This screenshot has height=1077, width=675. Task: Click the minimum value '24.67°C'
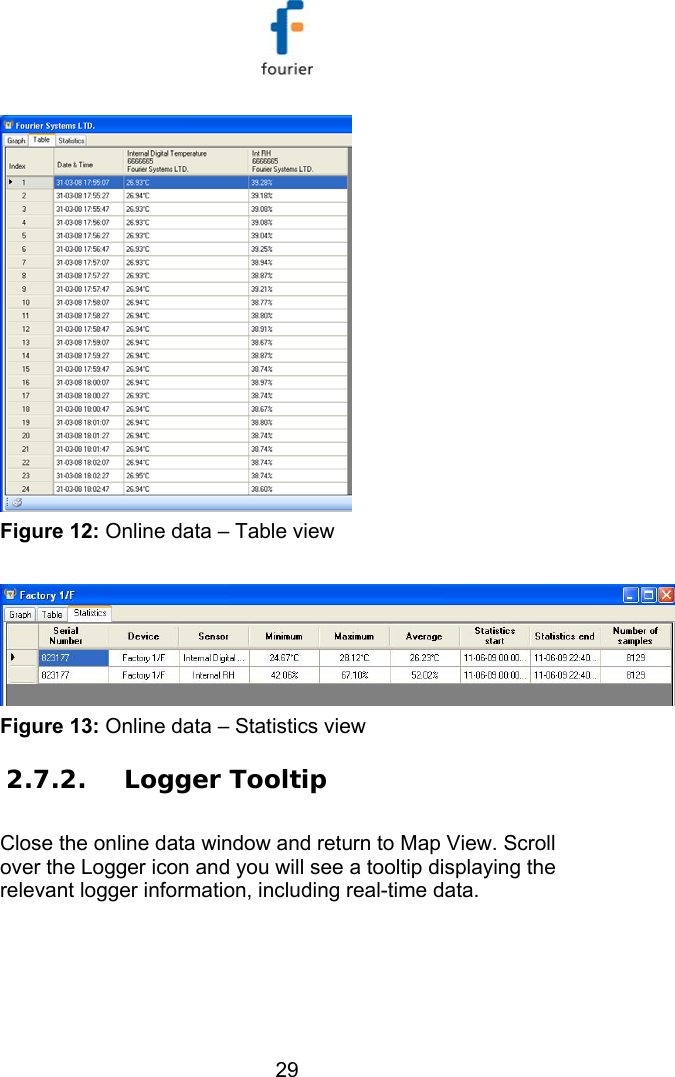(284, 657)
